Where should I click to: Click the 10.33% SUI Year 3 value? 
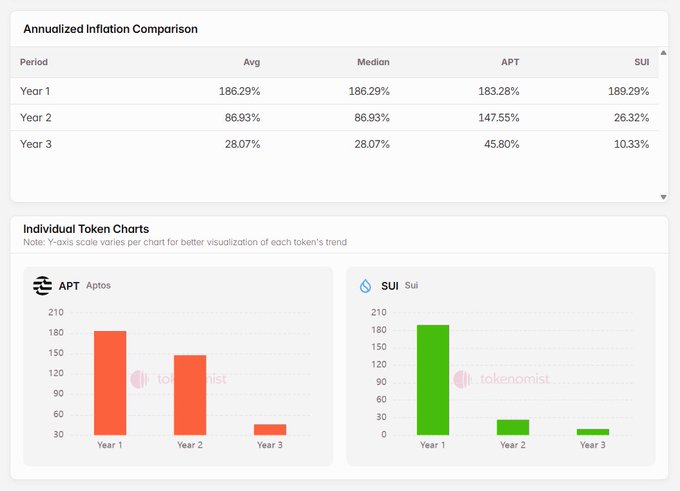tap(631, 144)
